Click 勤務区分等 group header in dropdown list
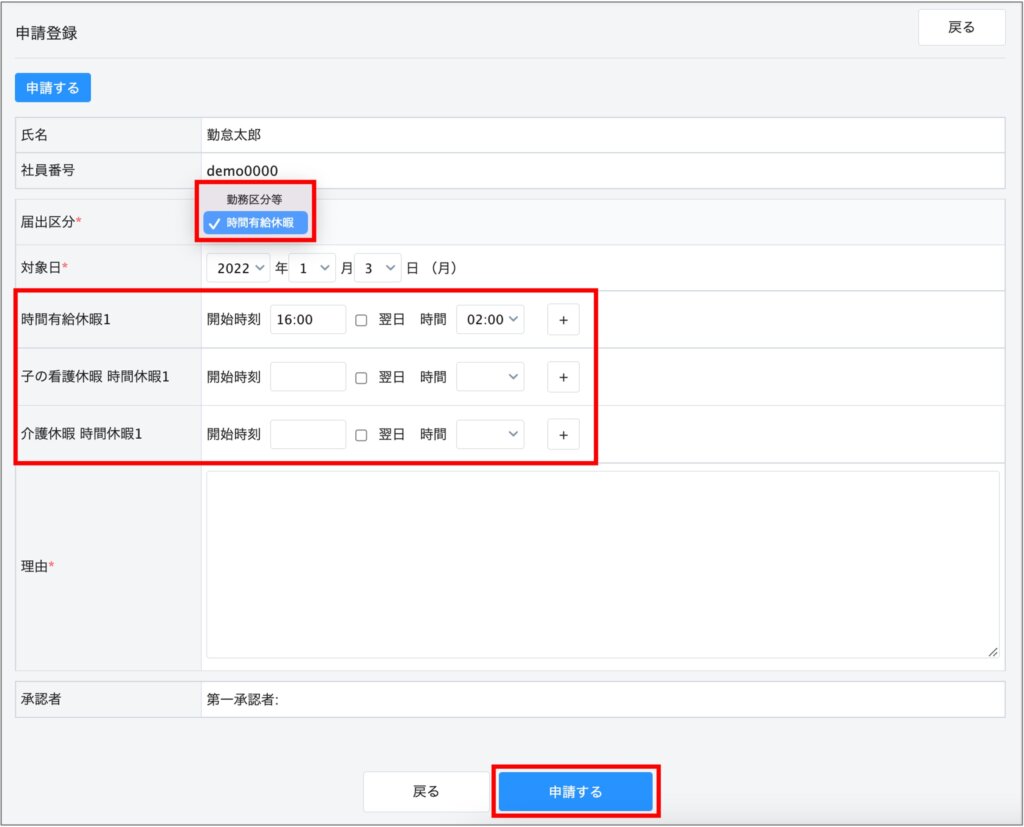Viewport: 1024px width, 827px height. pyautogui.click(x=254, y=199)
